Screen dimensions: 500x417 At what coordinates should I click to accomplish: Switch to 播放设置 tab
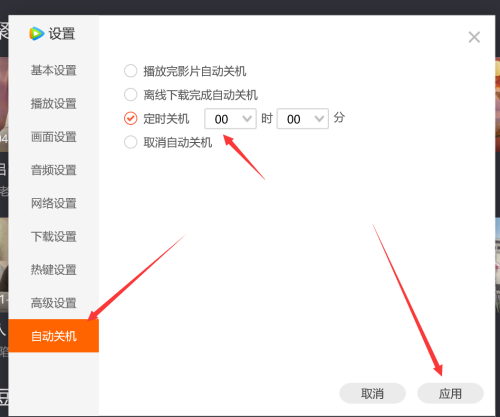[54, 104]
